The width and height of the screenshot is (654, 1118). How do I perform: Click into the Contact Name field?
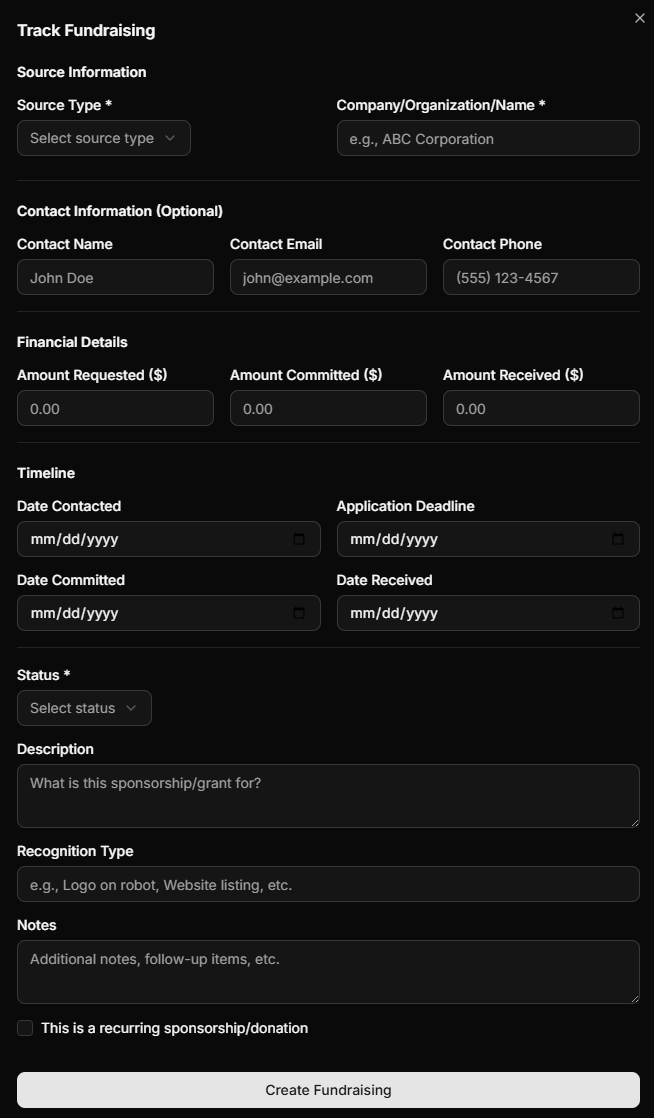pyautogui.click(x=115, y=278)
